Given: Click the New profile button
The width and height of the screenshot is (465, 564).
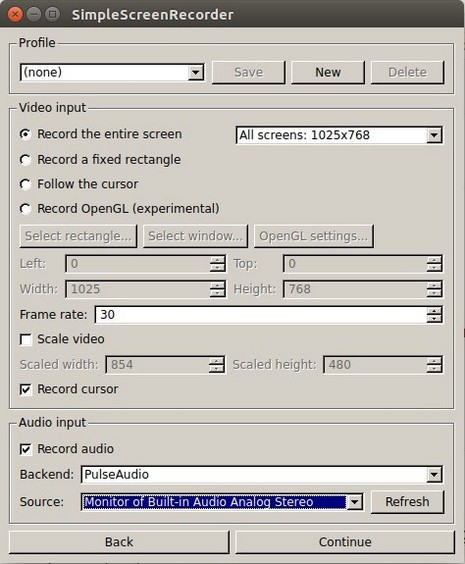Looking at the screenshot, I should click(328, 72).
